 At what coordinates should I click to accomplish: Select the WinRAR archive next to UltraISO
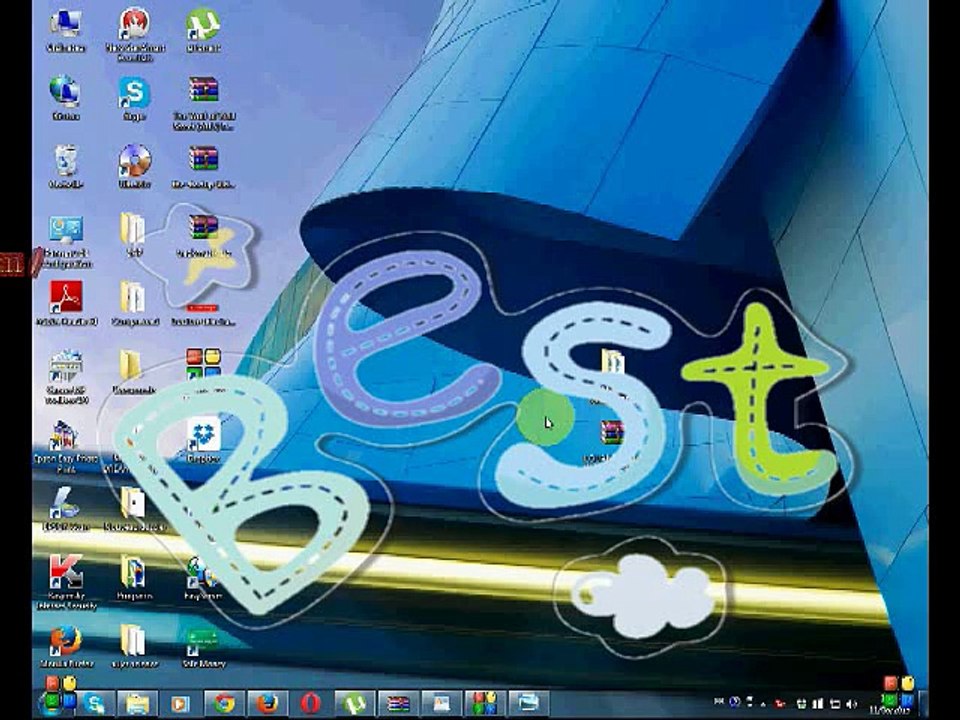pos(203,167)
